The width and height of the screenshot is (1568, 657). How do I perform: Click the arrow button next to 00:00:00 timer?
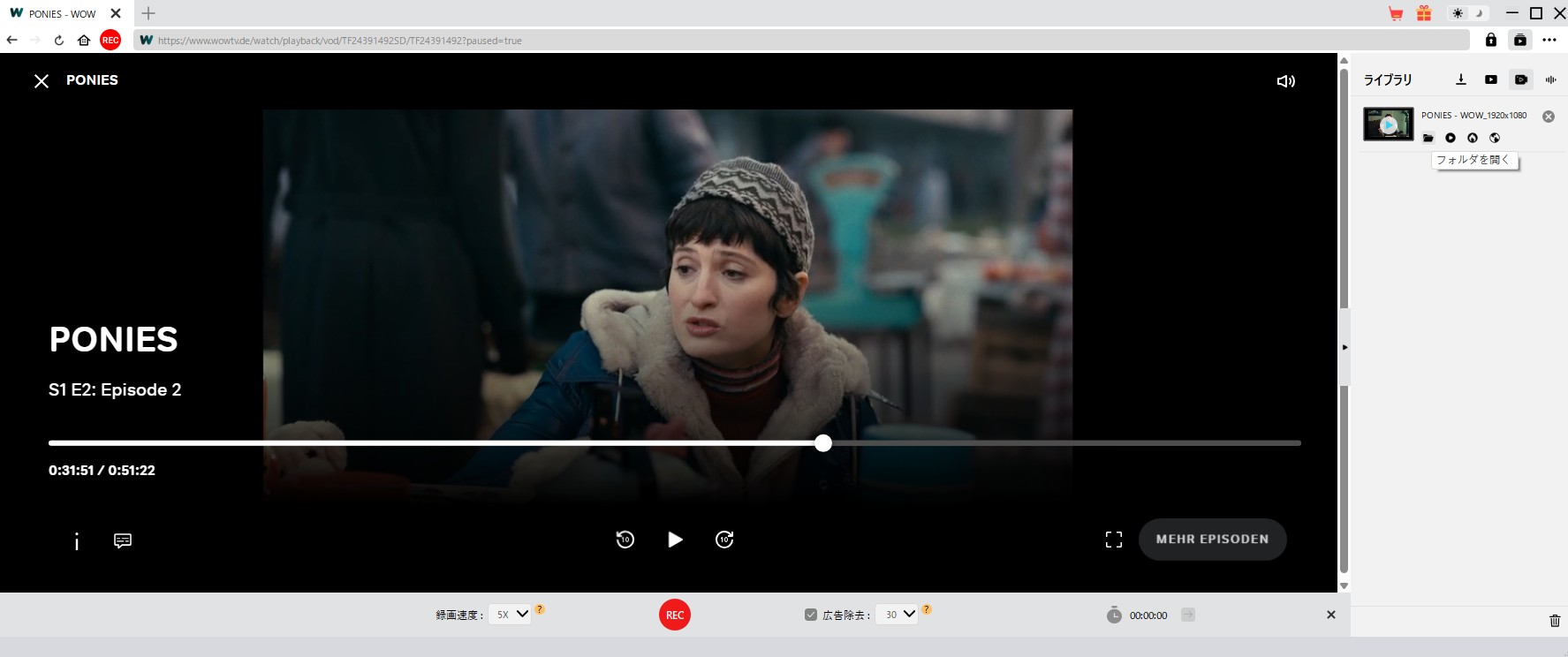pyautogui.click(x=1188, y=615)
